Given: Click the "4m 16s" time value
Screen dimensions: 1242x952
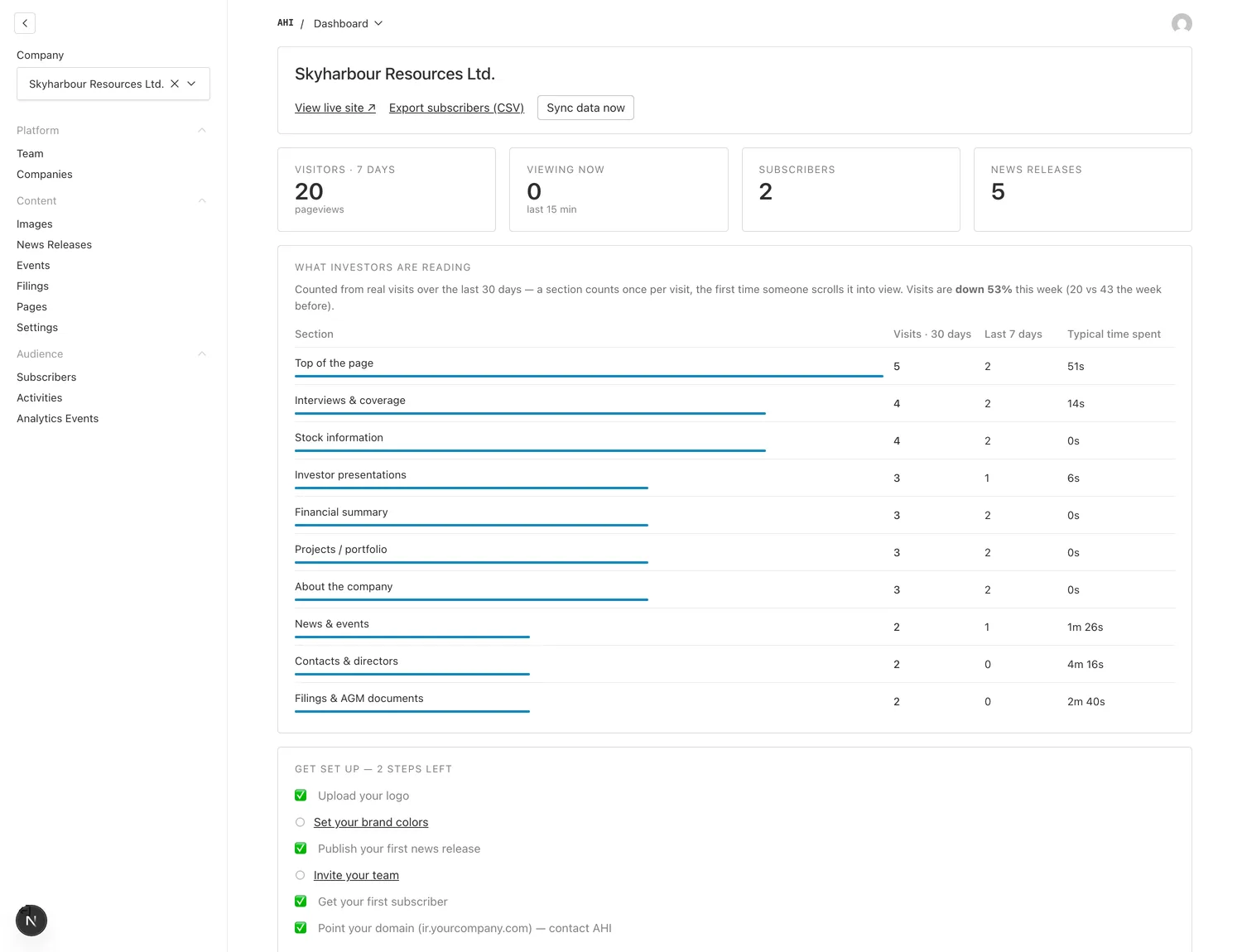Looking at the screenshot, I should coord(1086,665).
